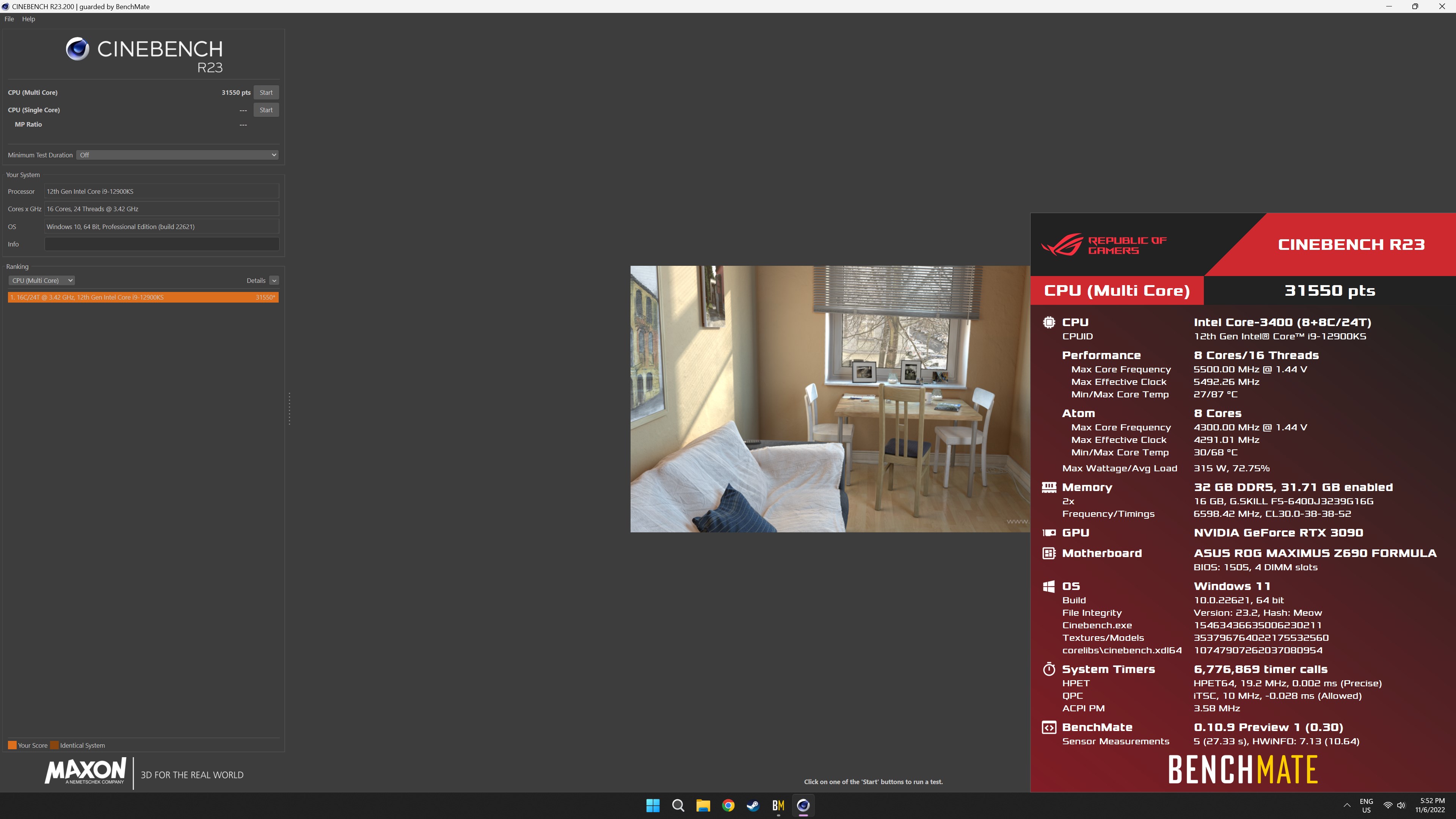Select the OS information field

pyautogui.click(x=162, y=226)
